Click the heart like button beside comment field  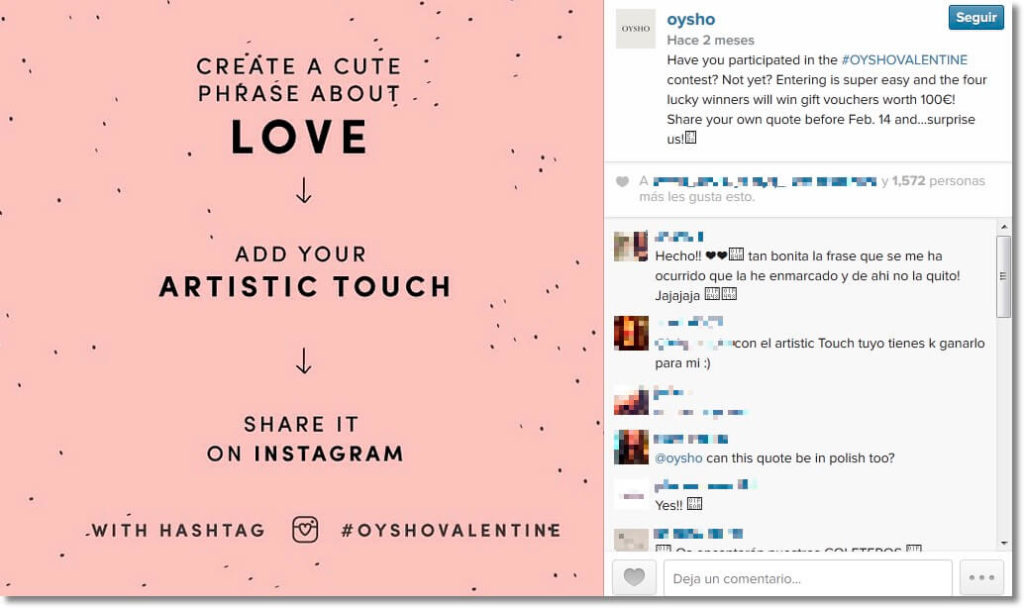click(634, 577)
